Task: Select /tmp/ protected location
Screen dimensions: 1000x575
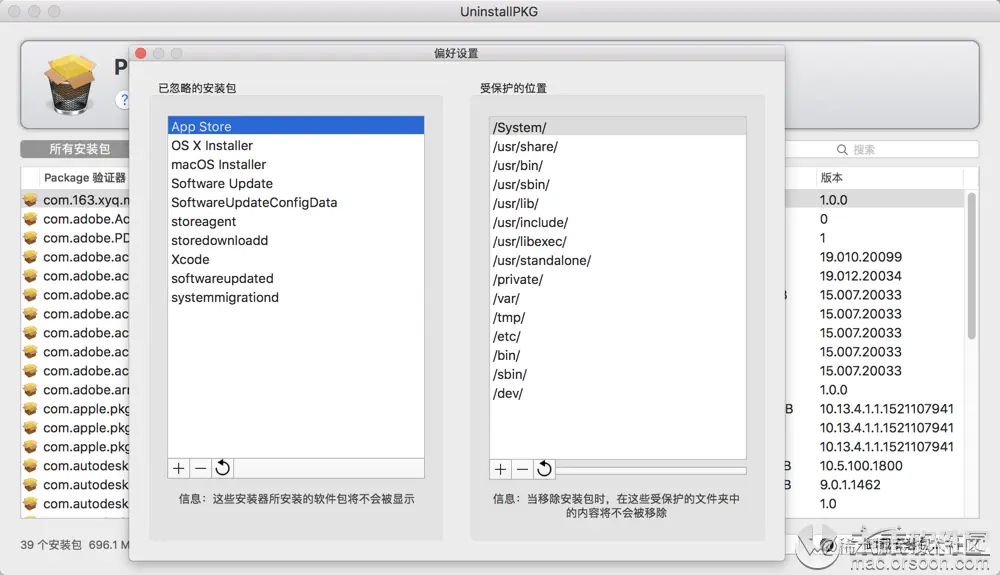Action: [618, 317]
